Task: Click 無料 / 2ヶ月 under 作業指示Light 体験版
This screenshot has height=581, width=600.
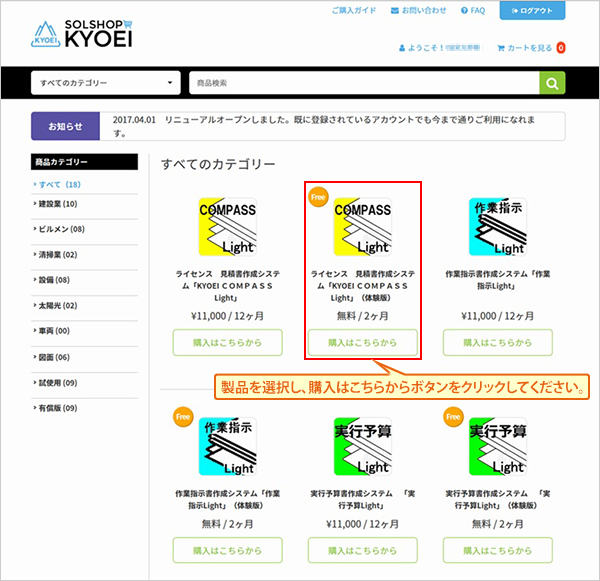Action: [x=227, y=524]
